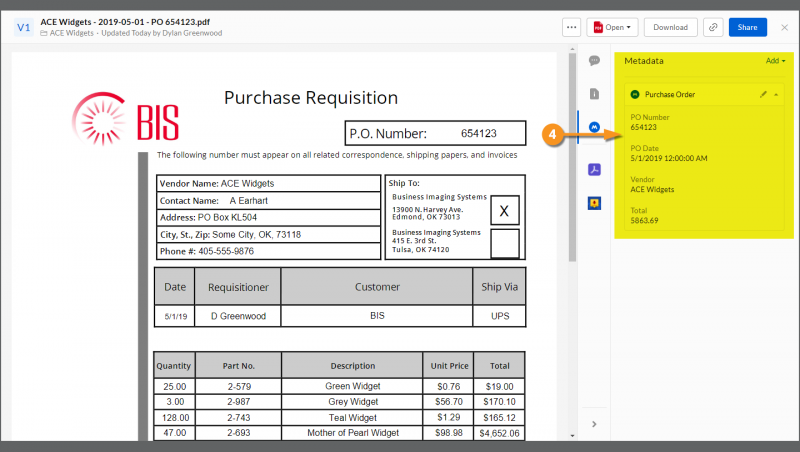
Task: Open the file details sidebar icon
Action: click(x=594, y=94)
